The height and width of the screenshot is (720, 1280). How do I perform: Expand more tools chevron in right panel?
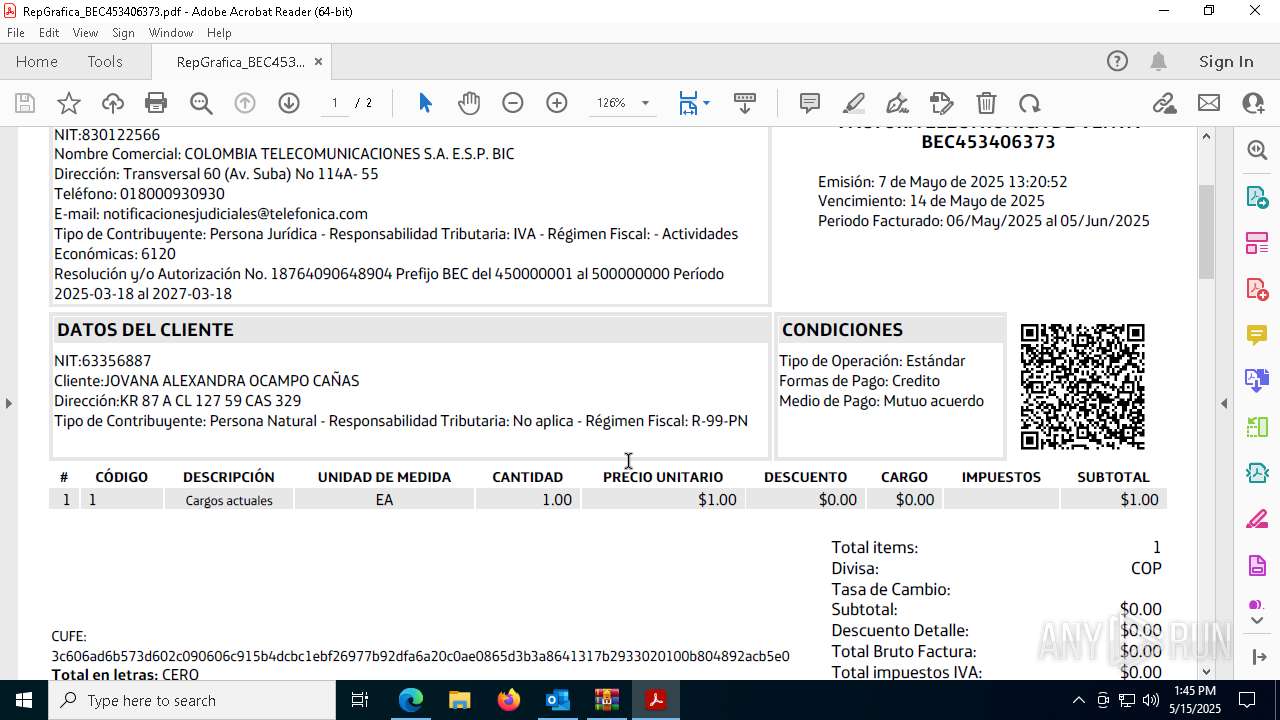[1257, 621]
